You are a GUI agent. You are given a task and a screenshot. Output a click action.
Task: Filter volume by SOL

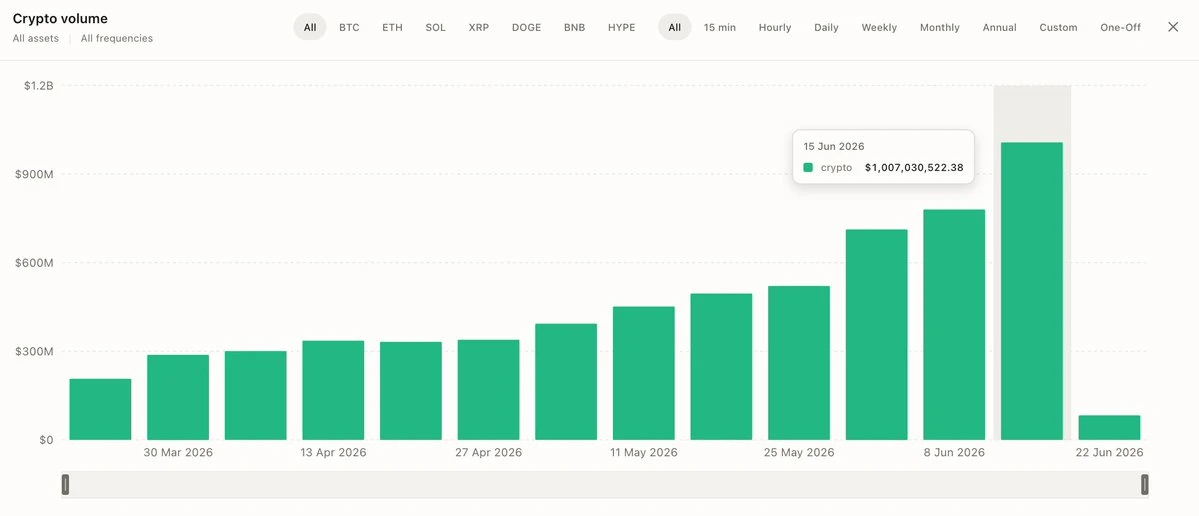pyautogui.click(x=435, y=27)
